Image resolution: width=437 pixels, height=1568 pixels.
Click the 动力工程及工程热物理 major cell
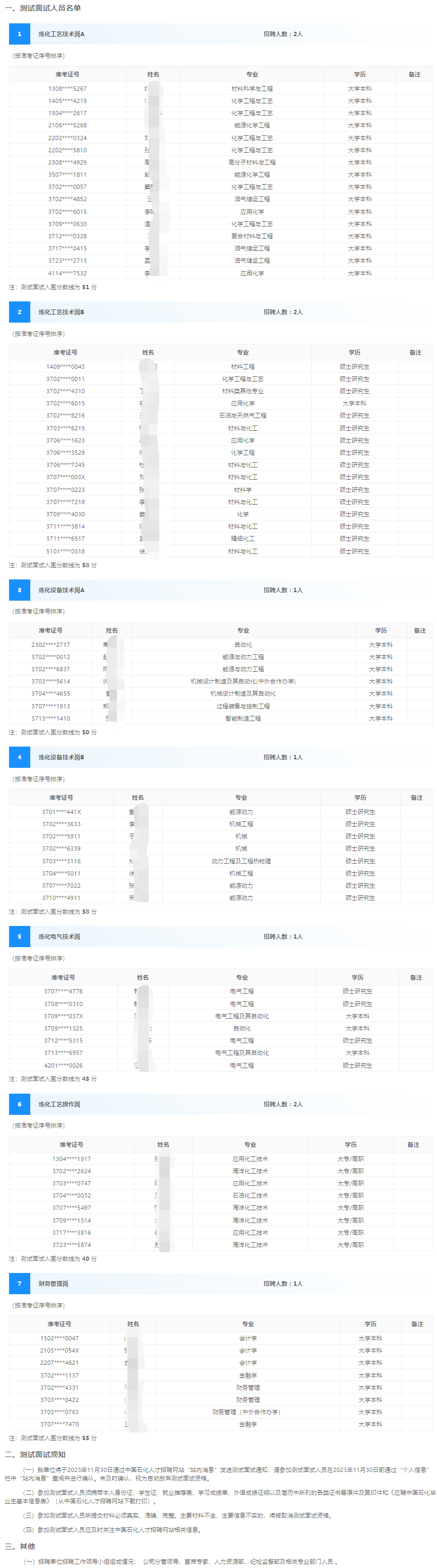[242, 861]
